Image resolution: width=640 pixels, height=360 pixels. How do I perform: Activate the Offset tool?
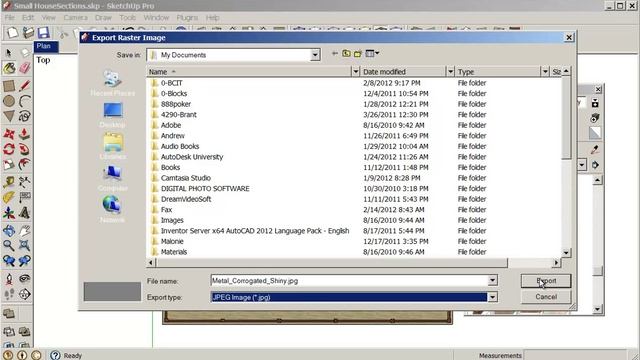click(24, 164)
